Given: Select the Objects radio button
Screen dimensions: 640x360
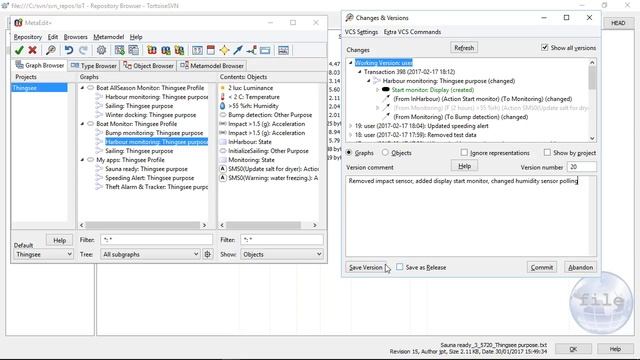Looking at the screenshot, I should point(385,152).
